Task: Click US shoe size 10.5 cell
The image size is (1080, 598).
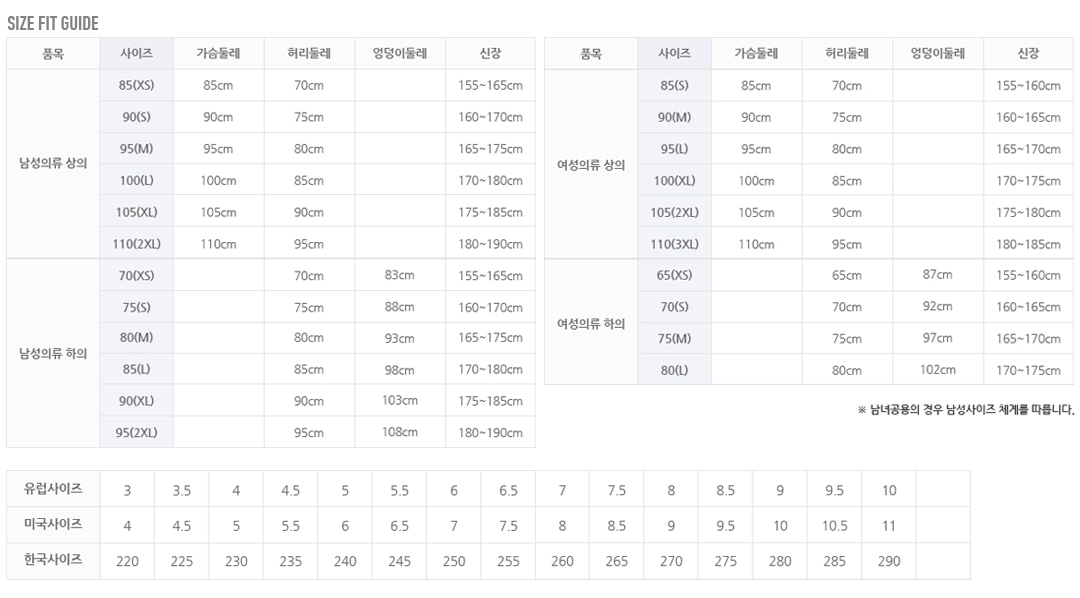Action: coord(834,526)
